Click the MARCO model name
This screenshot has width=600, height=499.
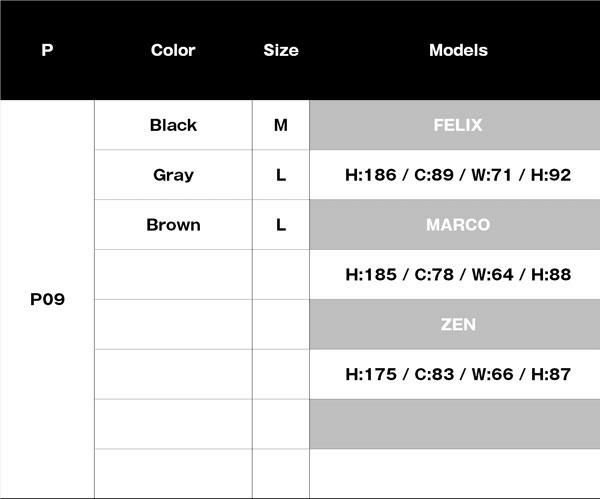pyautogui.click(x=458, y=225)
